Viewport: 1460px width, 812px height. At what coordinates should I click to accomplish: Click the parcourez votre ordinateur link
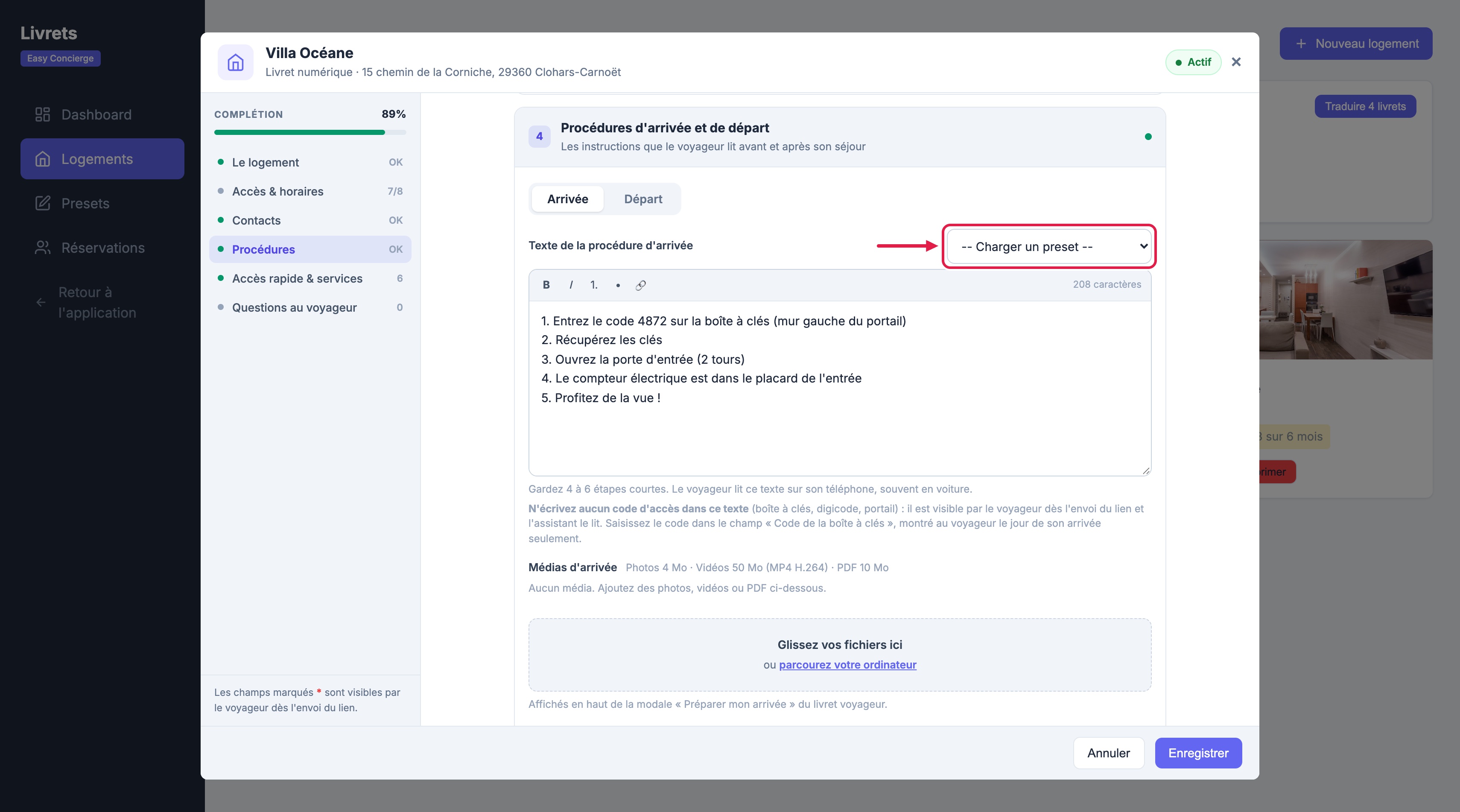[847, 665]
